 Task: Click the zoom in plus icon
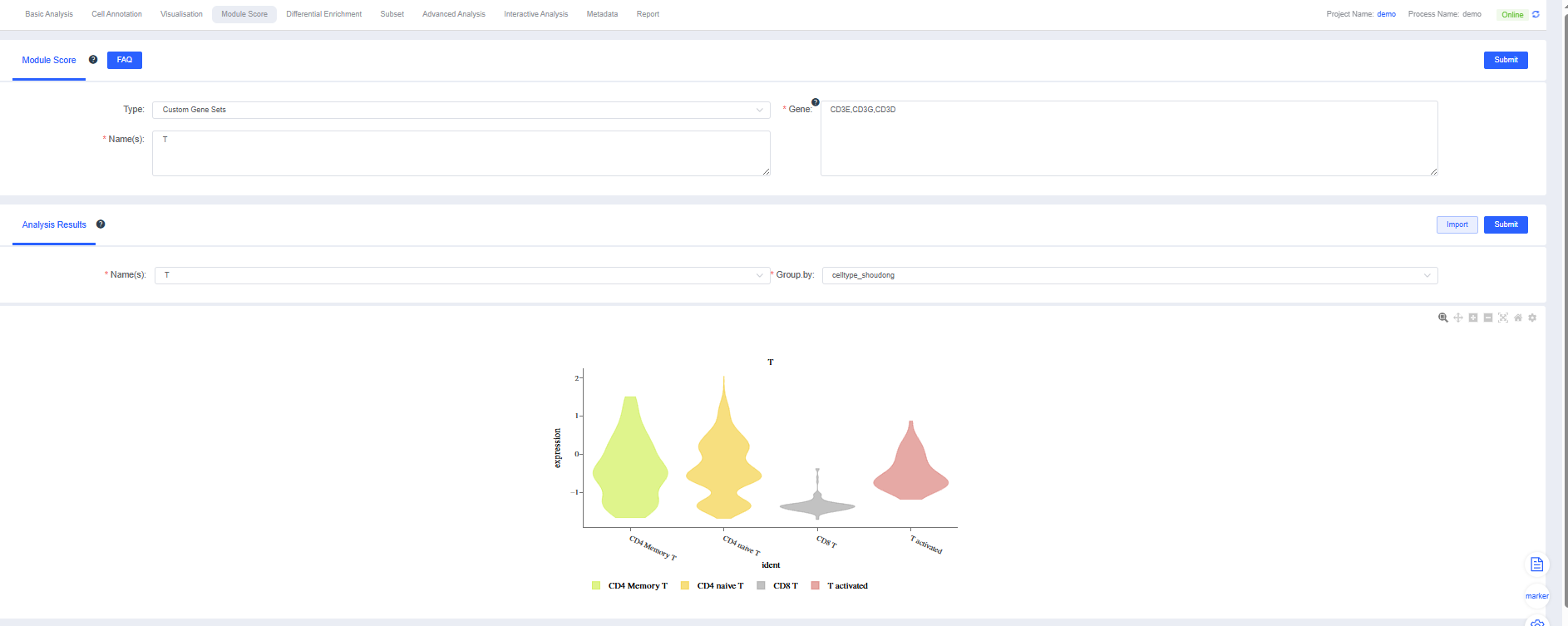[1473, 318]
